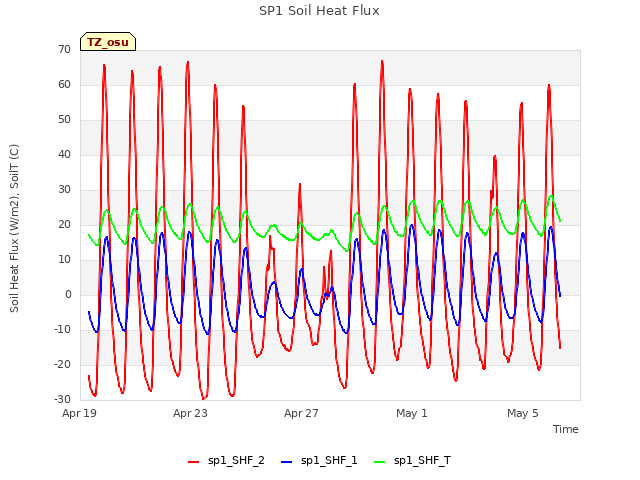Click the 50 y-axis tick label
640x480 pixels.
(64, 120)
